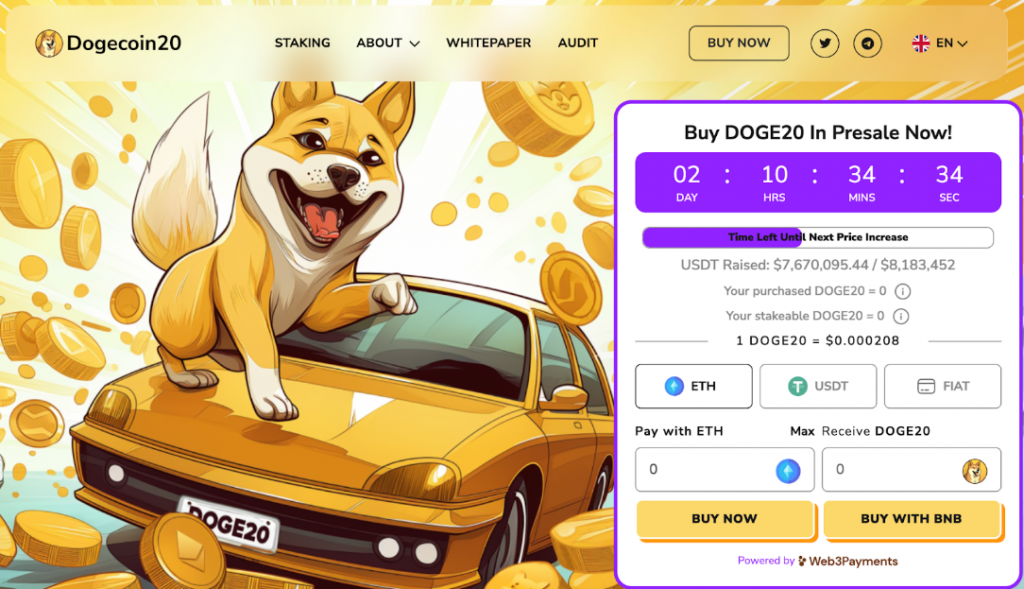The image size is (1024, 589).
Task: Click the yellow BUY NOW presale button
Action: tap(724, 518)
